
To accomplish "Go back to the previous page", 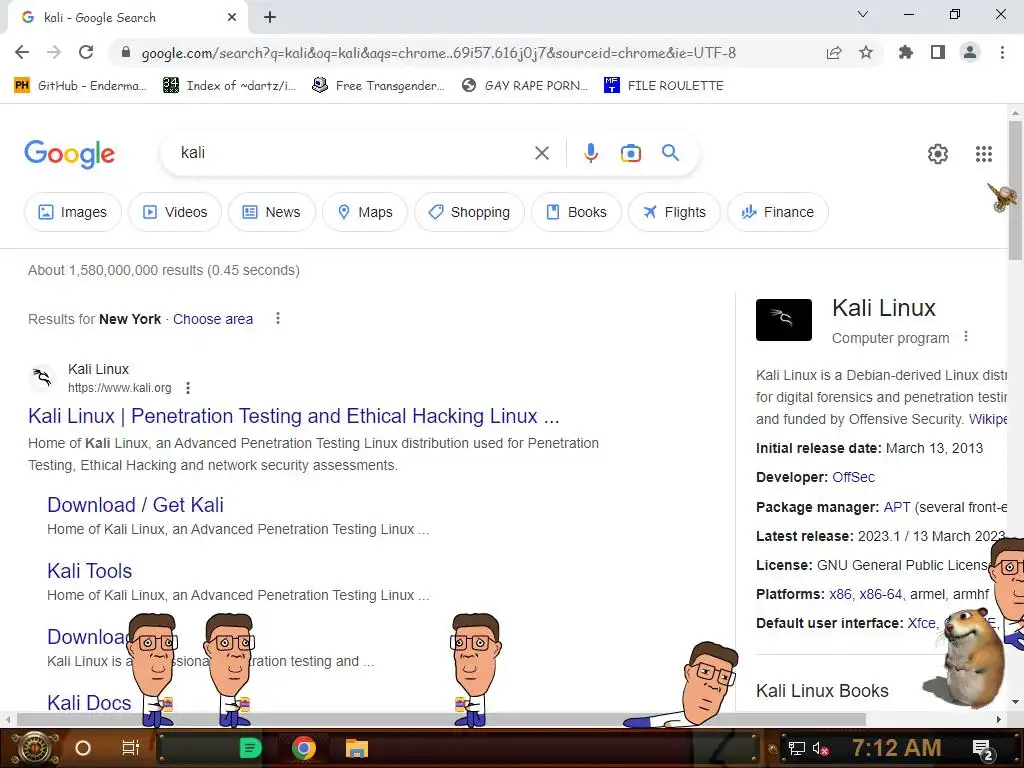I will click(x=22, y=52).
